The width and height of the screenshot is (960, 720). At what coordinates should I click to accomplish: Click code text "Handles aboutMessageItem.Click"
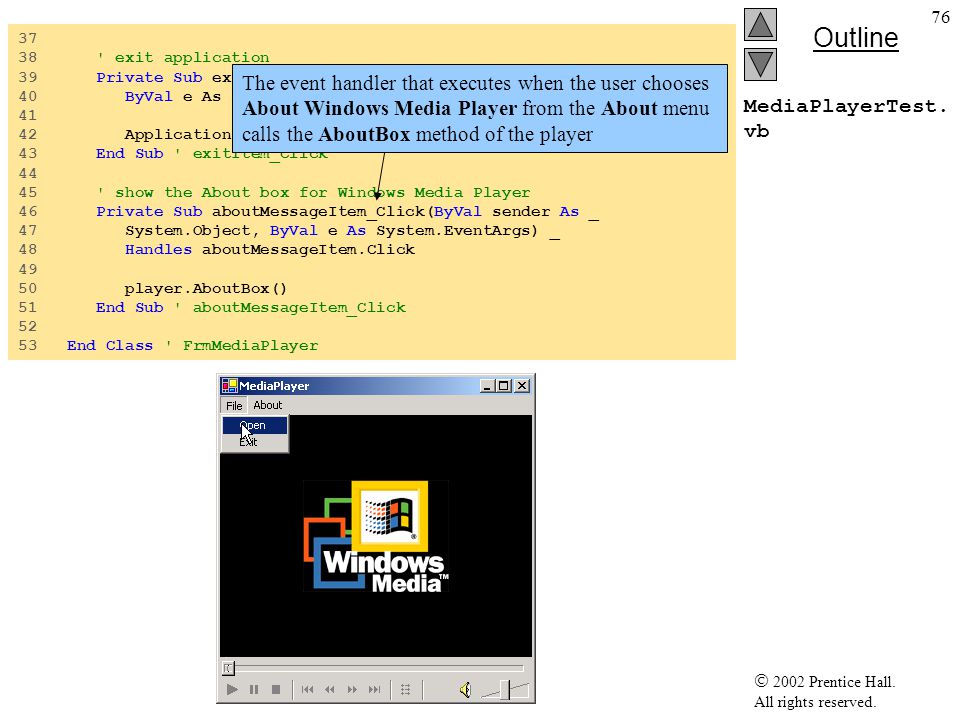click(x=270, y=250)
